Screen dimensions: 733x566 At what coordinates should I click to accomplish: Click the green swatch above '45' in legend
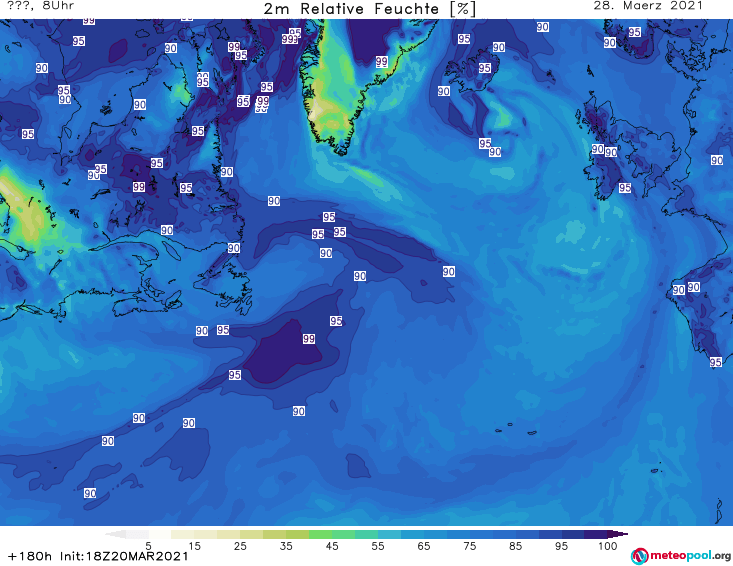click(320, 534)
